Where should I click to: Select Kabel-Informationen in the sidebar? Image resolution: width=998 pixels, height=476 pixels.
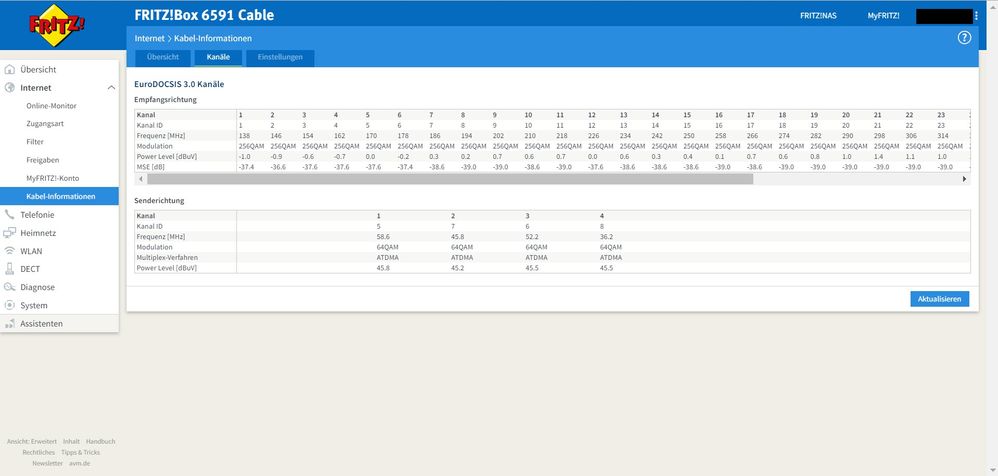(x=59, y=196)
